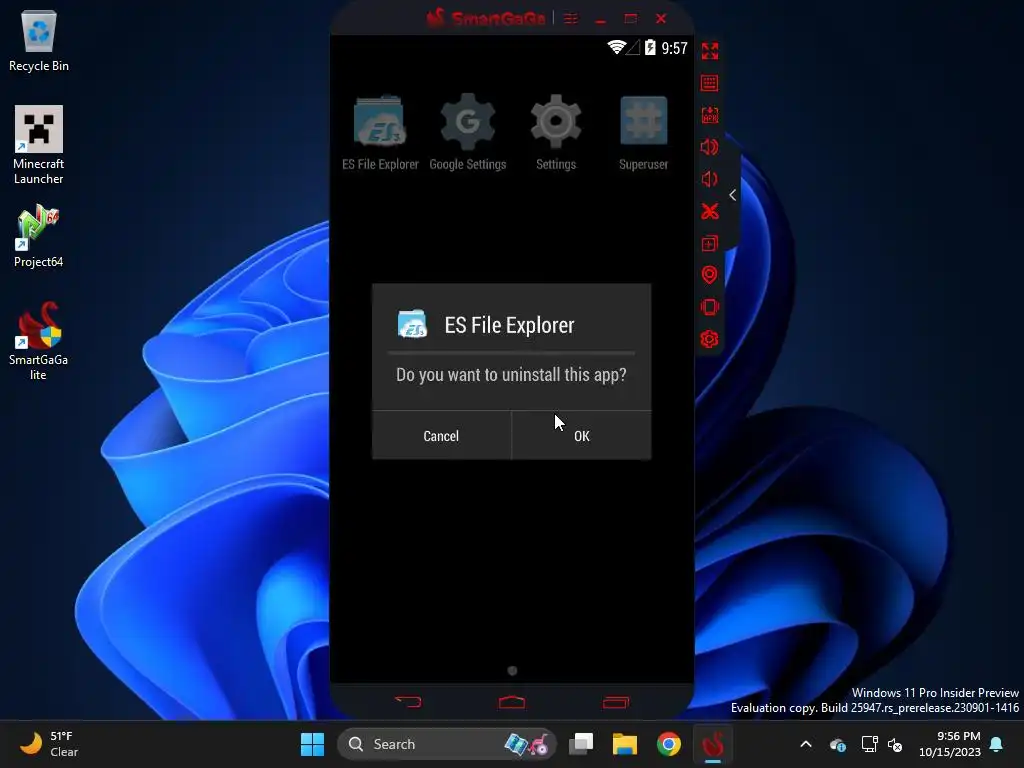Click 'Do you want to uninstall this app?' text
The width and height of the screenshot is (1024, 768).
click(x=511, y=375)
